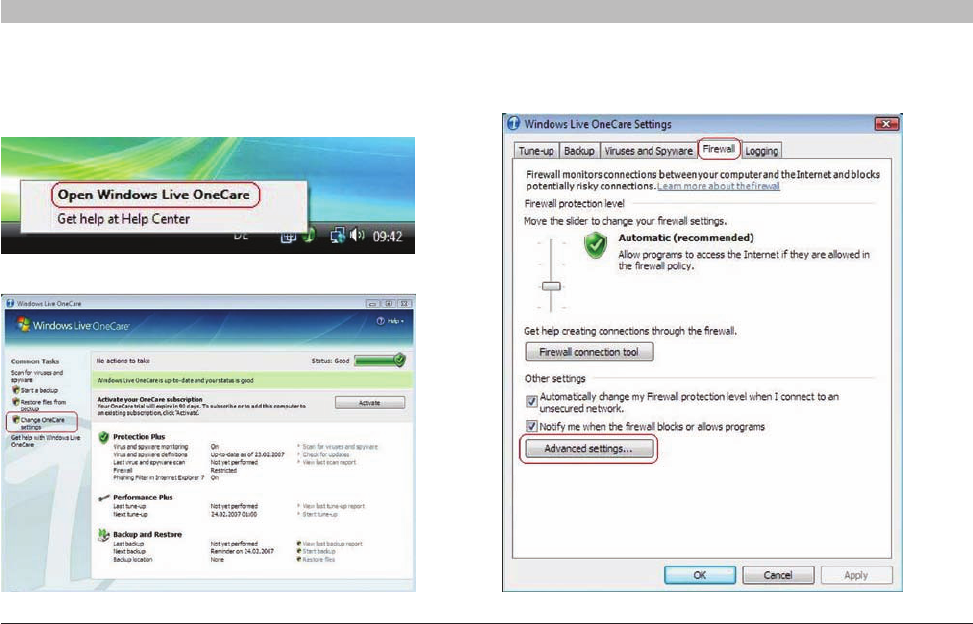Click Scan for viruses link under Protection Plus
This screenshot has height=624, width=973.
339,447
